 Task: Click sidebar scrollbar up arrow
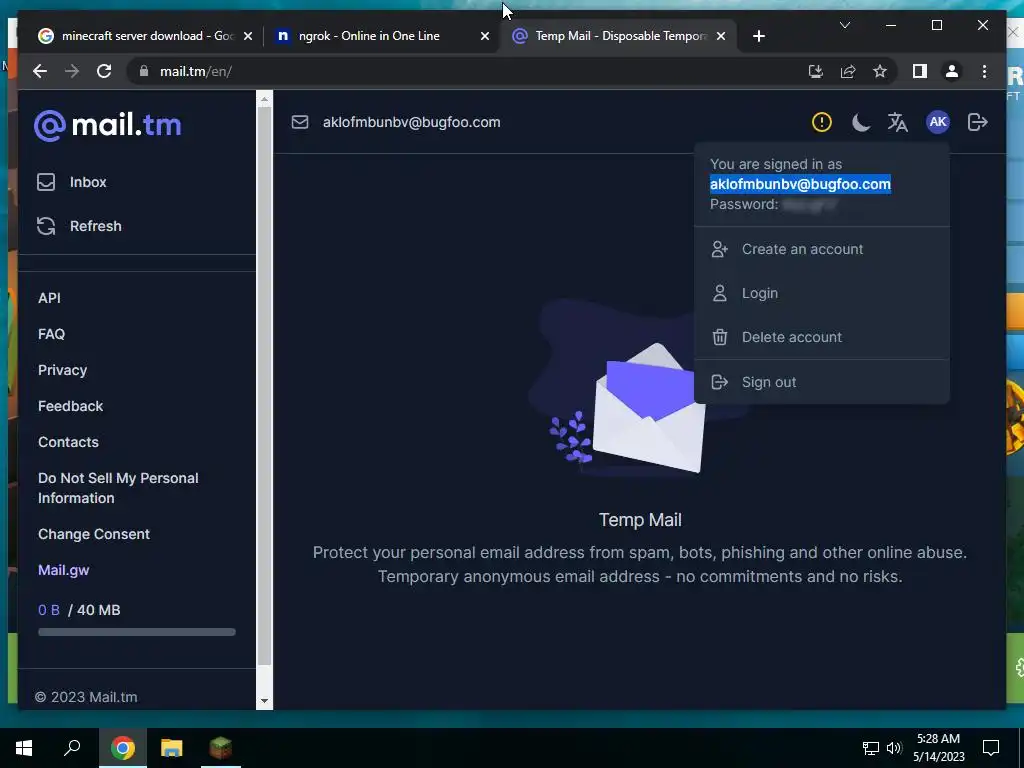264,99
